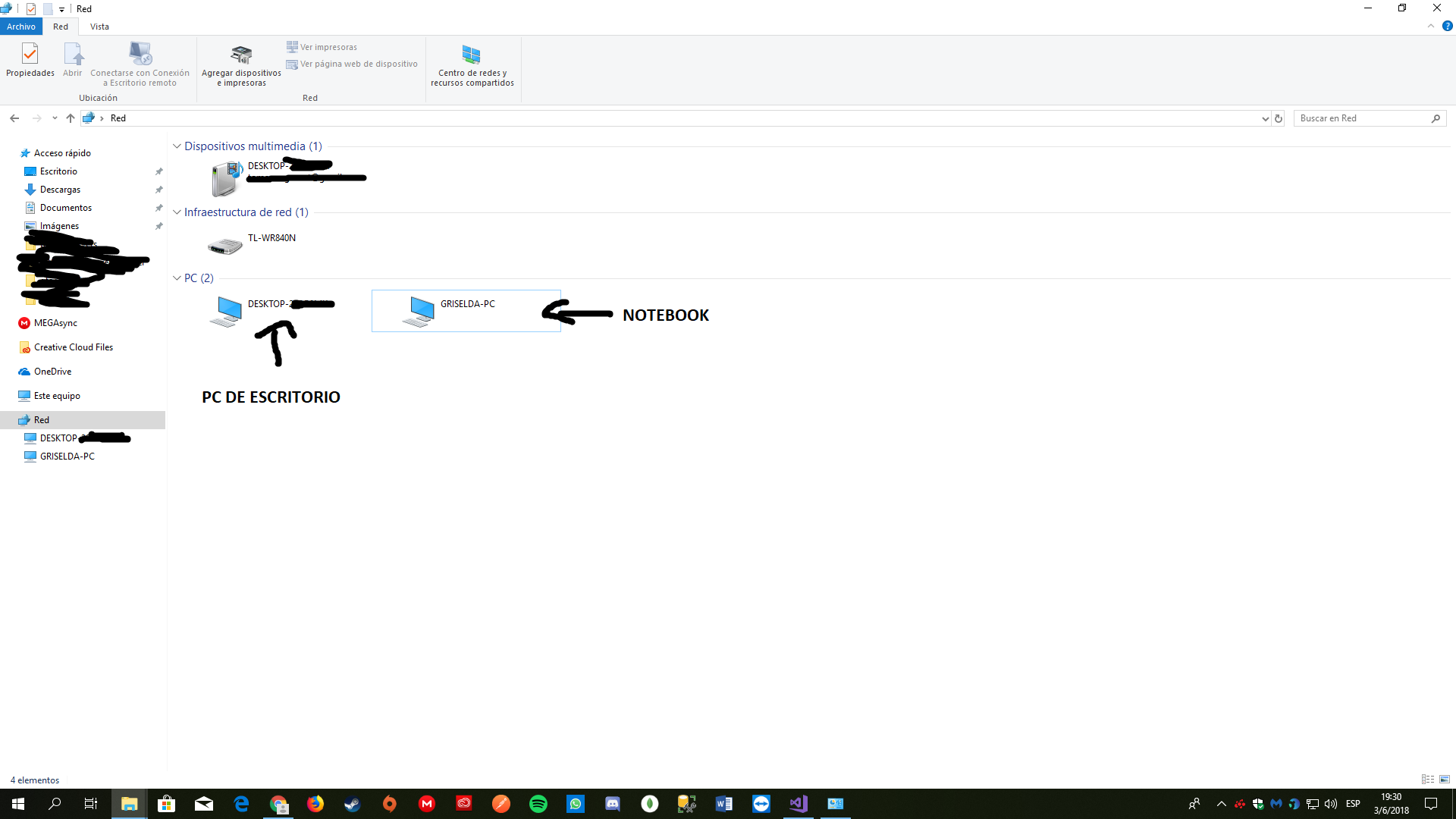The height and width of the screenshot is (819, 1456).
Task: Open Documentos in the sidebar
Action: pyautogui.click(x=65, y=208)
